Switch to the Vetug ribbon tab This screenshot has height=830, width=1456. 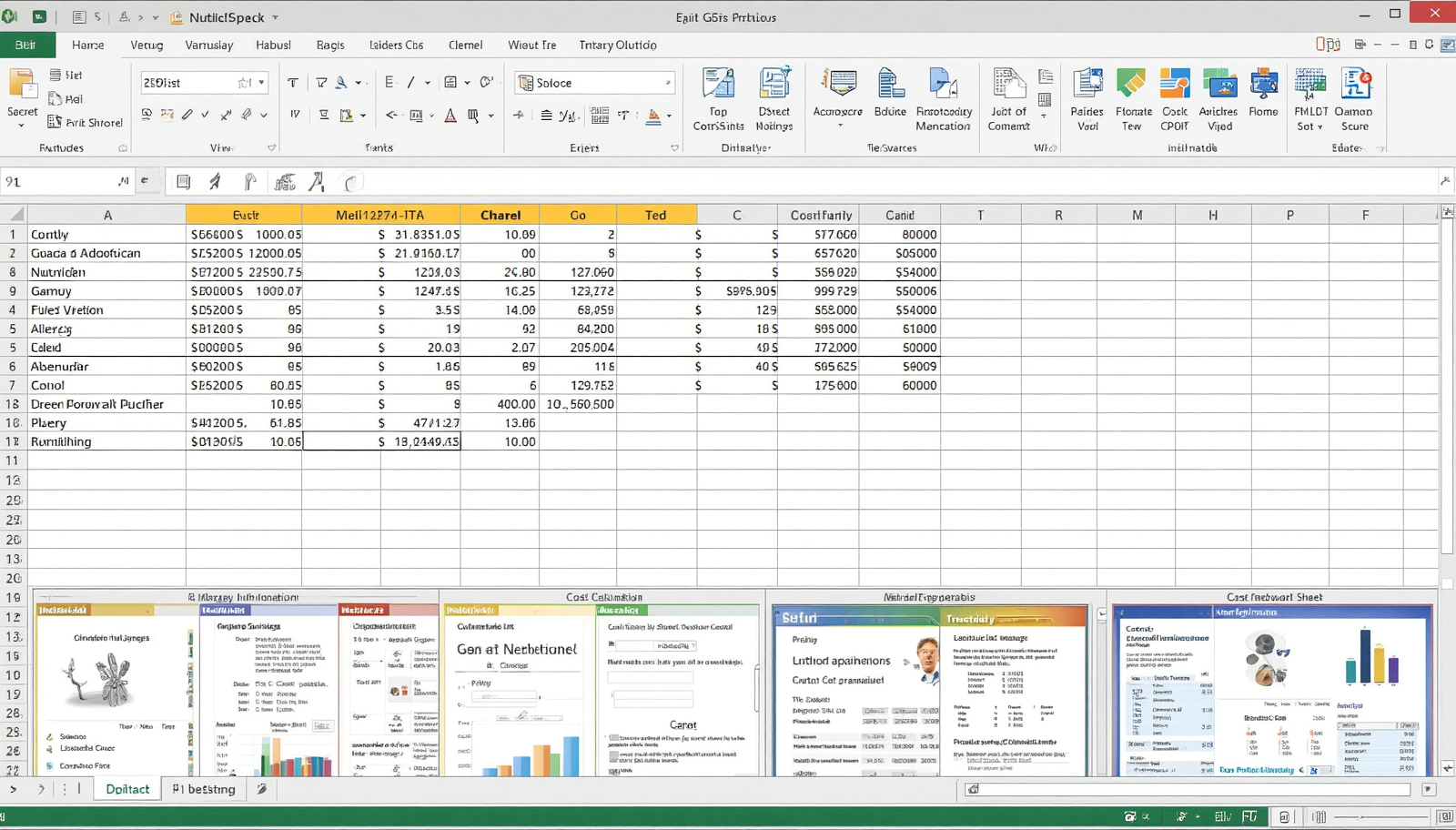coord(147,45)
